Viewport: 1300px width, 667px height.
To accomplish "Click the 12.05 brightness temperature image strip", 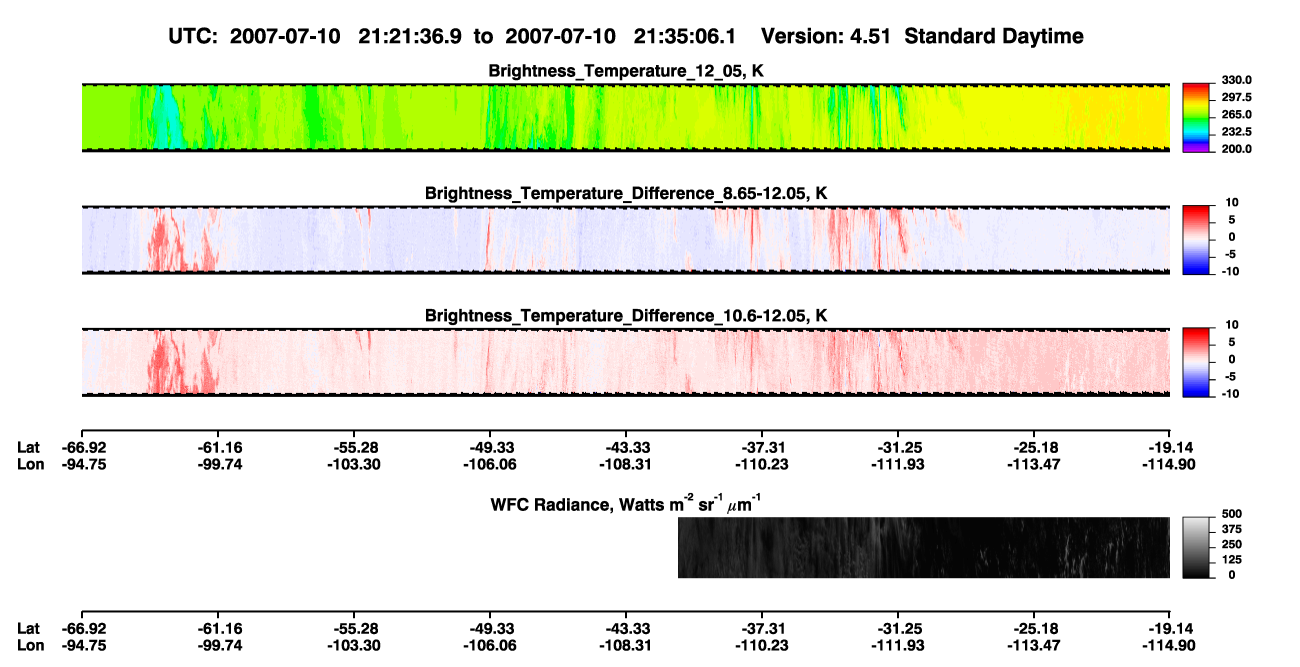I will point(626,117).
